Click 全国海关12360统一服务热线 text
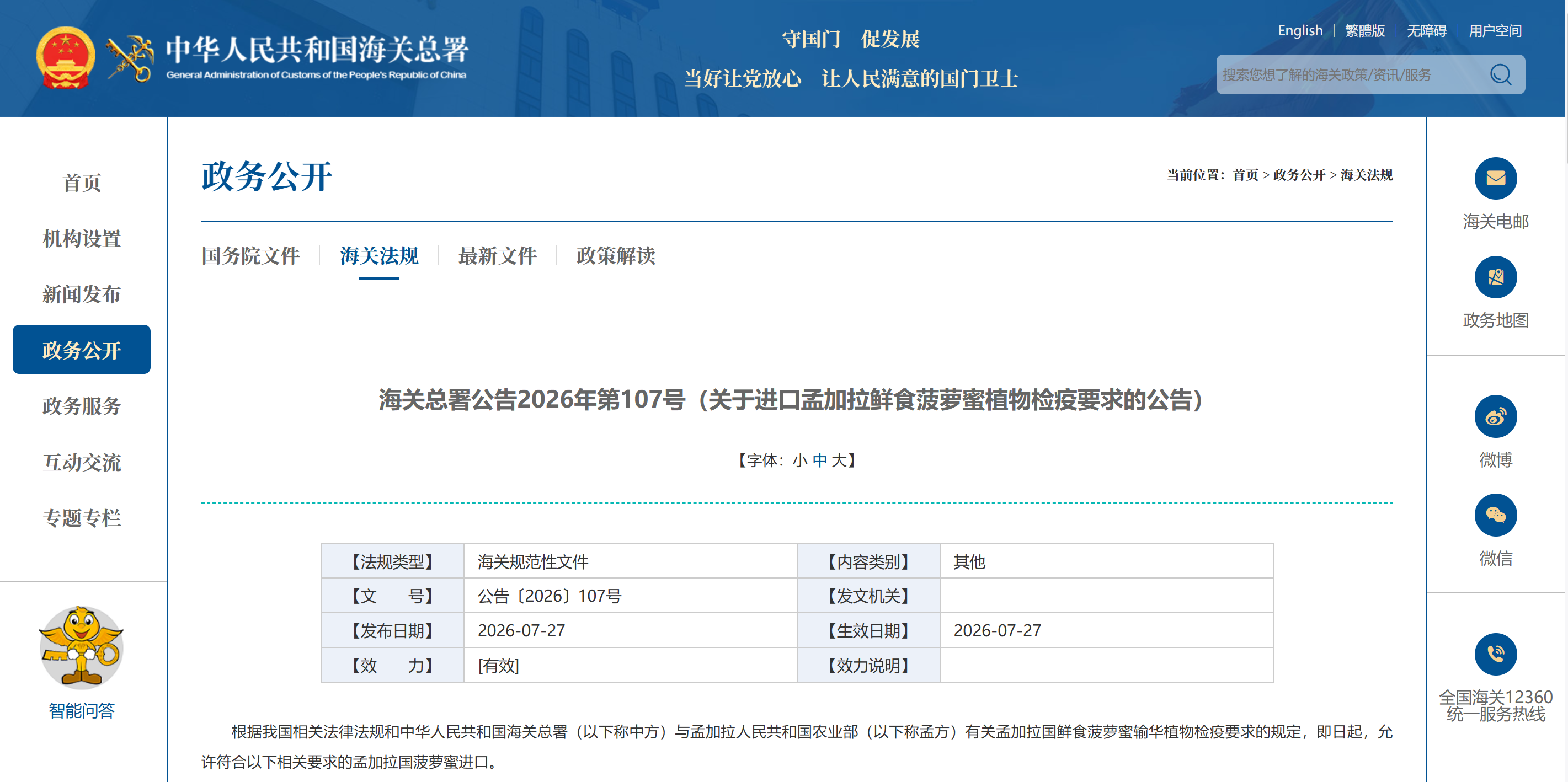 1496,706
